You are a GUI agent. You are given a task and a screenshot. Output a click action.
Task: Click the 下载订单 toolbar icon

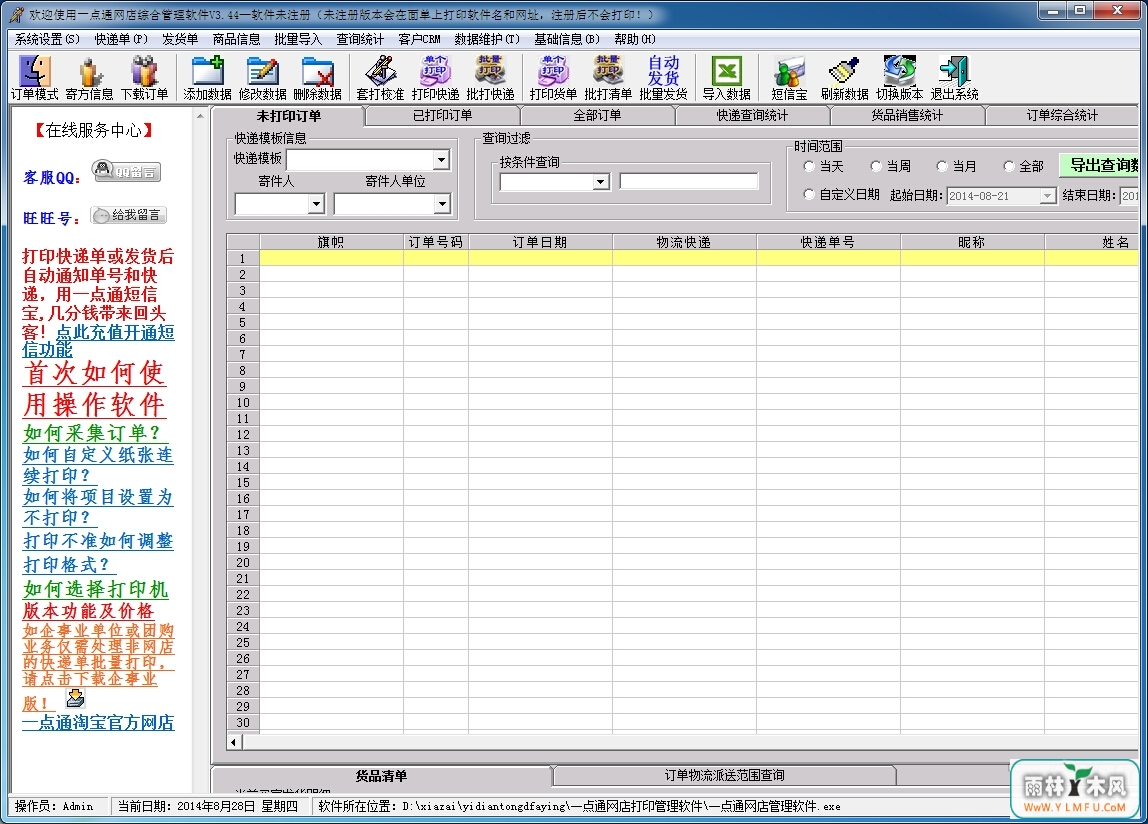point(144,78)
